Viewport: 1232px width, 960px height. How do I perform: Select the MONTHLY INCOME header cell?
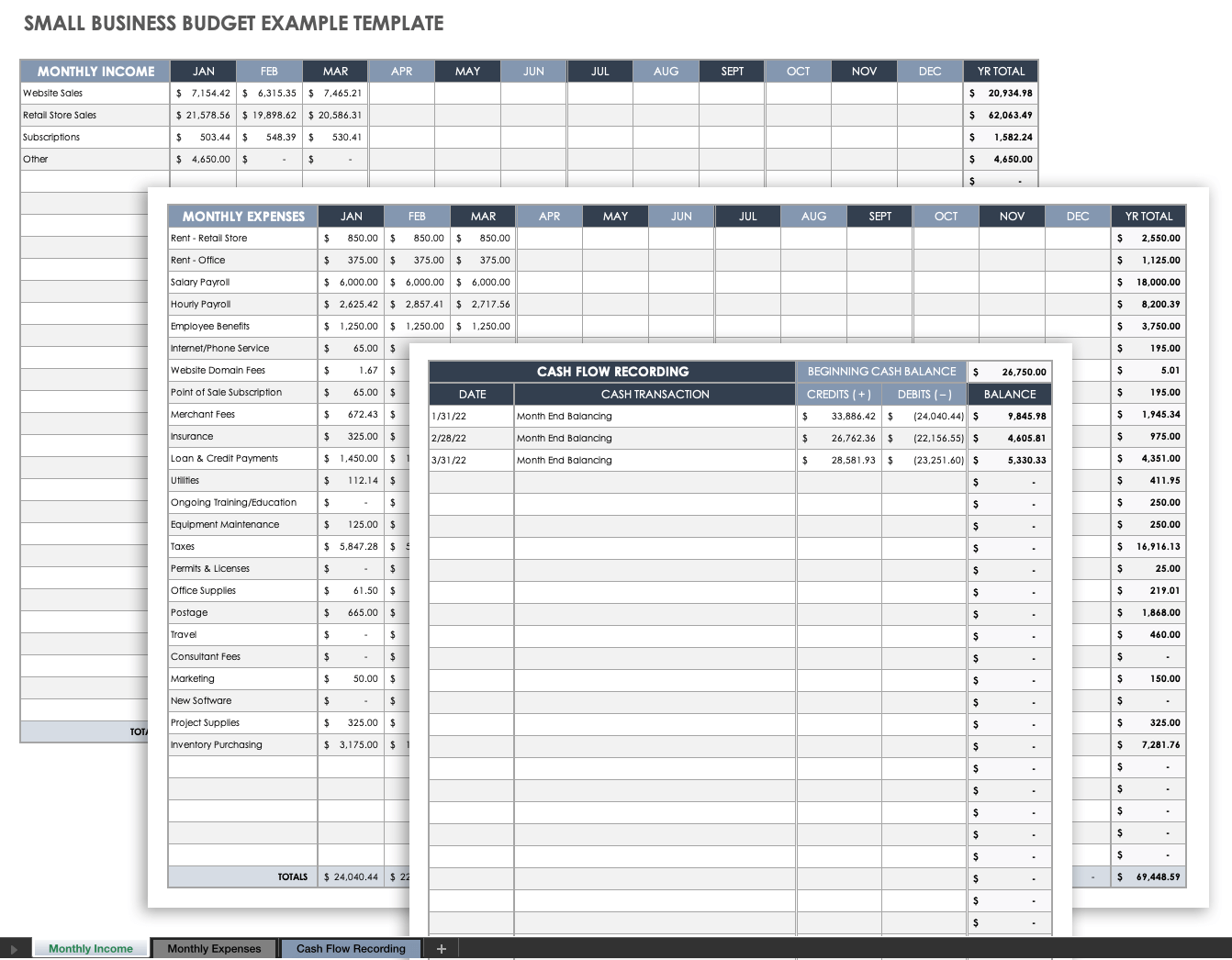point(95,71)
